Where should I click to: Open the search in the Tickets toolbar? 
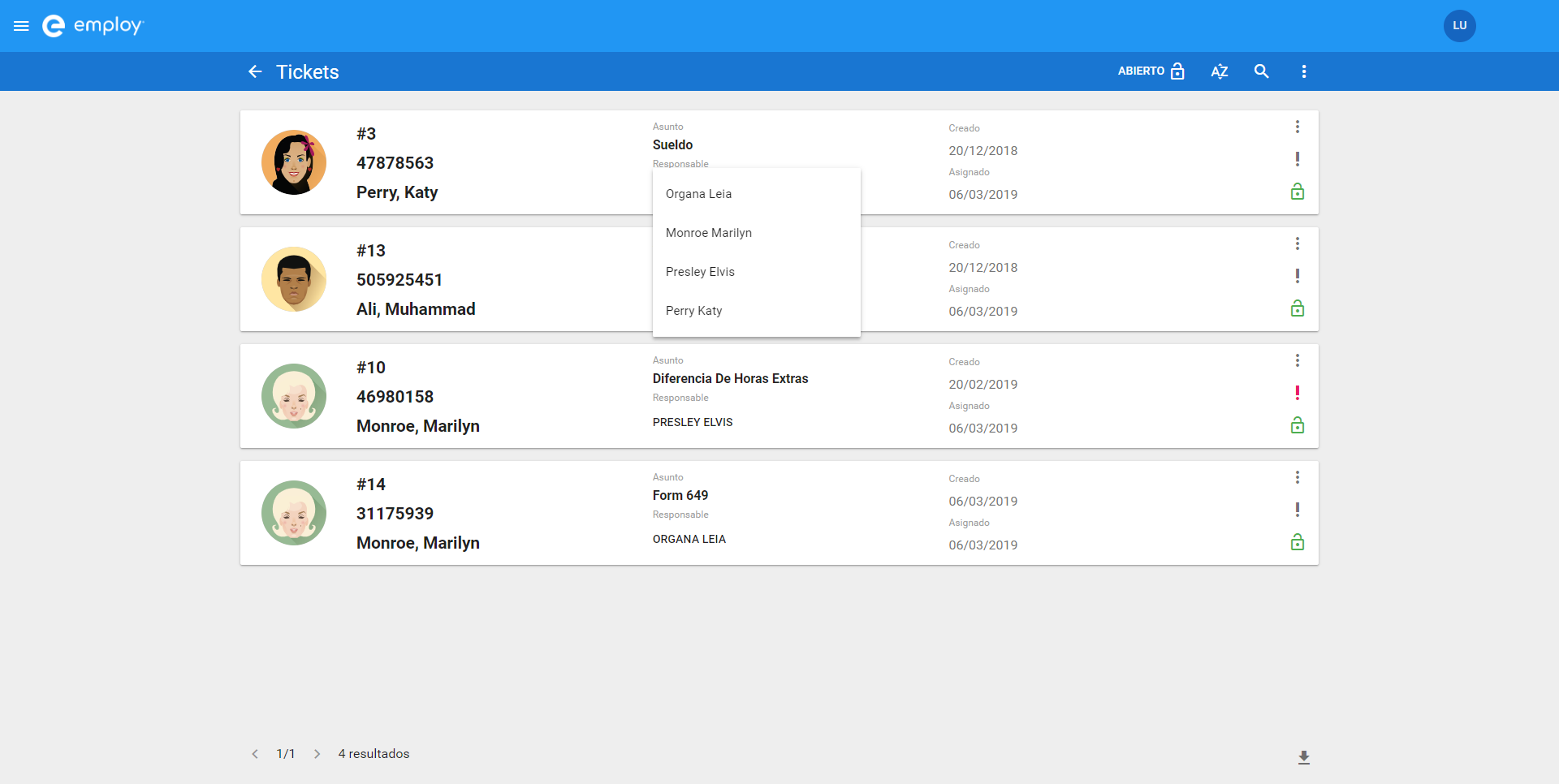(x=1261, y=71)
